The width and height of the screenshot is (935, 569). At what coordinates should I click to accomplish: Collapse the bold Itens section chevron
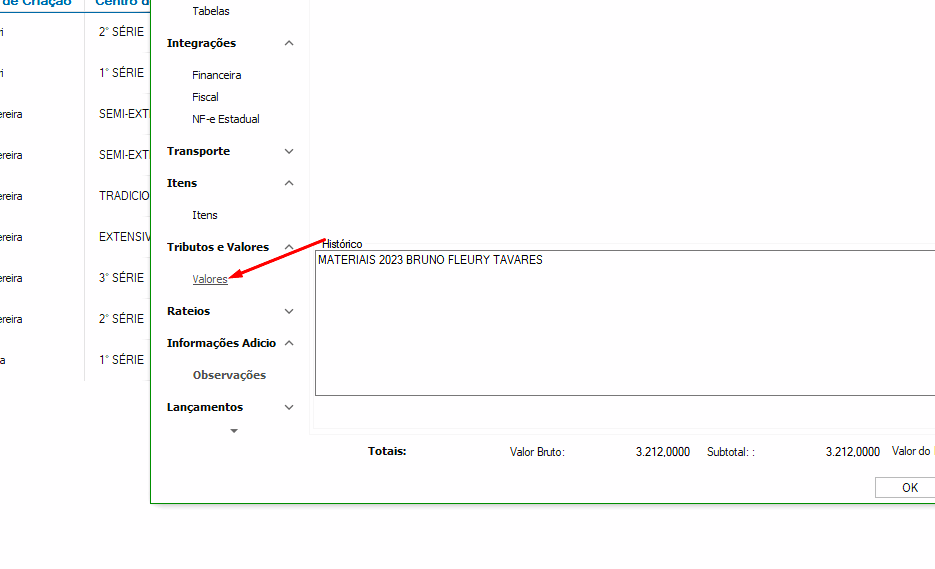tap(289, 184)
